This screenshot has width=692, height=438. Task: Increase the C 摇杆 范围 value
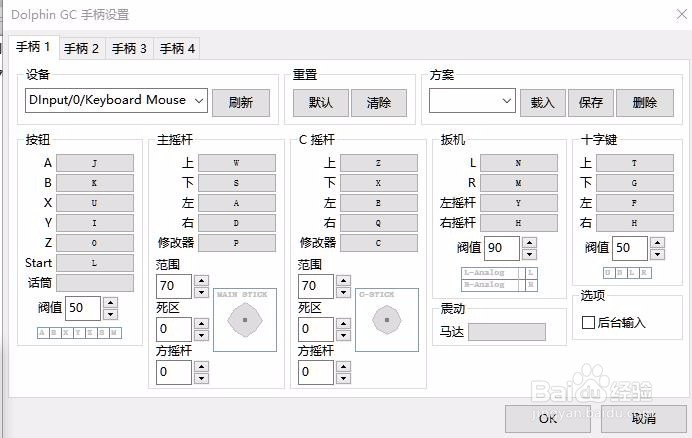343,281
